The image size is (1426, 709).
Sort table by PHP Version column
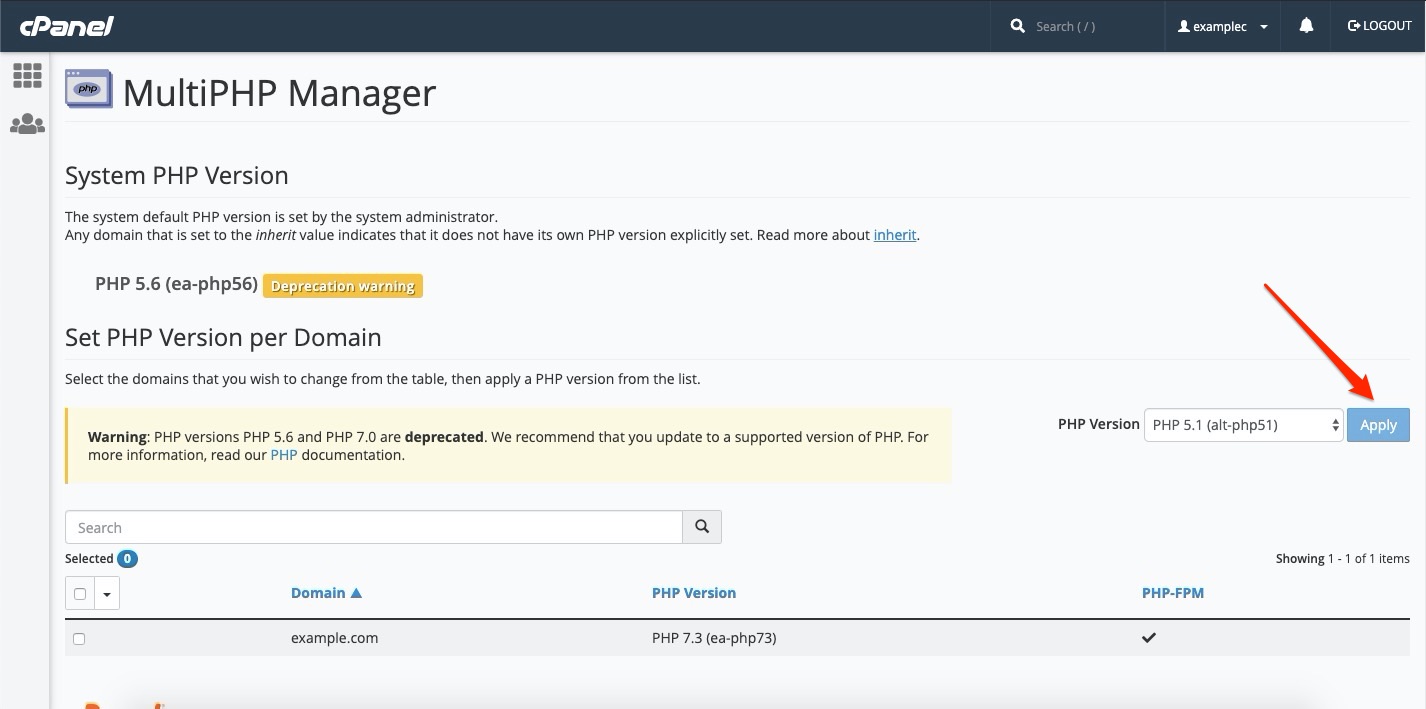[x=694, y=593]
